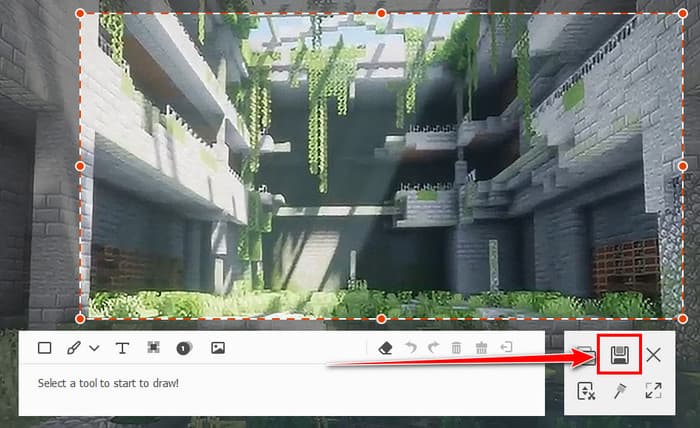Select the rectangle shape tool
The height and width of the screenshot is (428, 700).
click(x=45, y=348)
